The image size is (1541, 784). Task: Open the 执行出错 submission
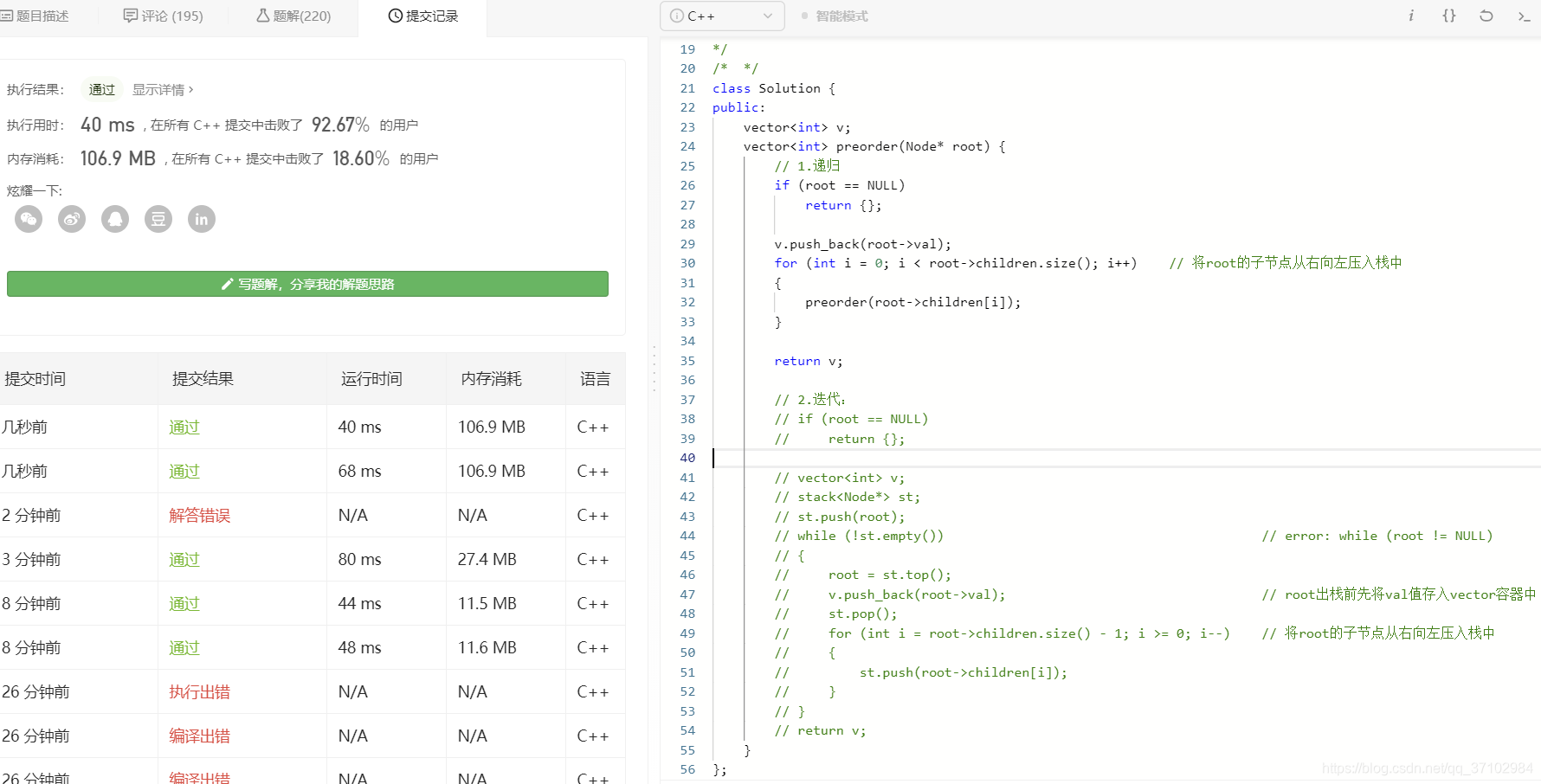point(199,691)
